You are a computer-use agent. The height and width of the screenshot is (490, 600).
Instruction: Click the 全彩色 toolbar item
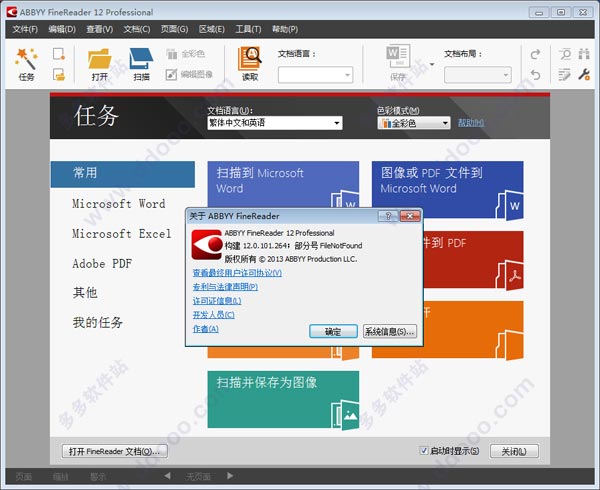pyautogui.click(x=186, y=54)
